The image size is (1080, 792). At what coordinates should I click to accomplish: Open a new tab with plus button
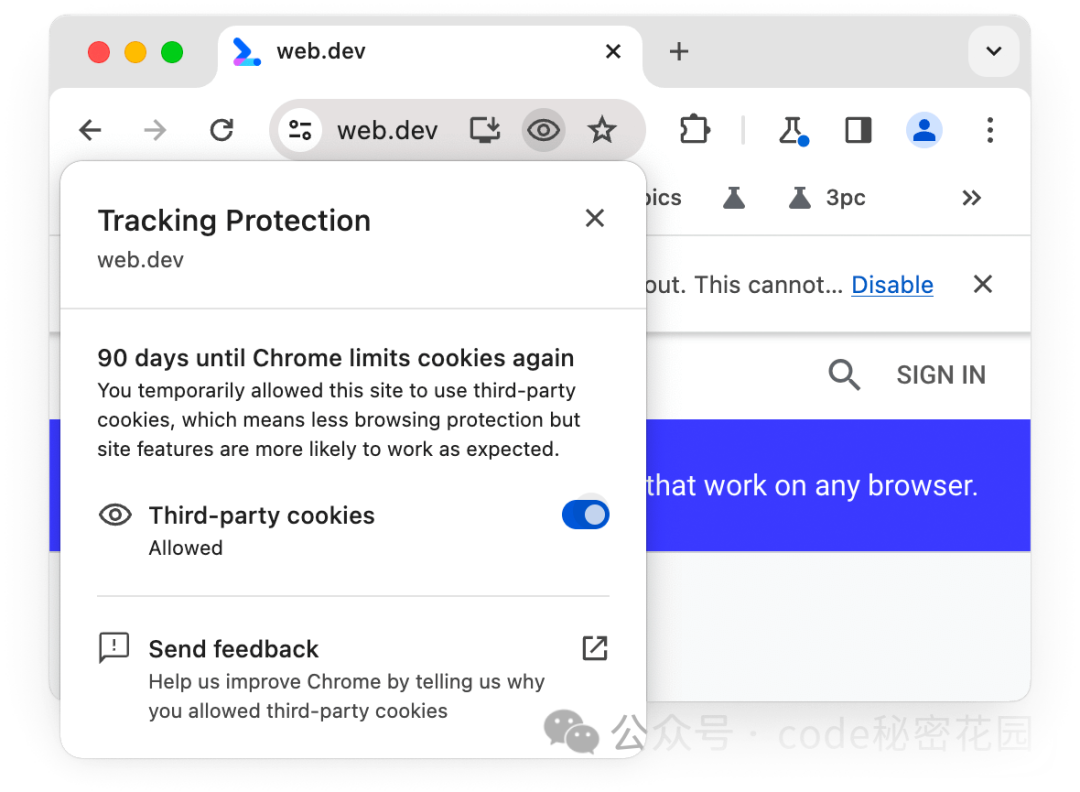tap(678, 51)
